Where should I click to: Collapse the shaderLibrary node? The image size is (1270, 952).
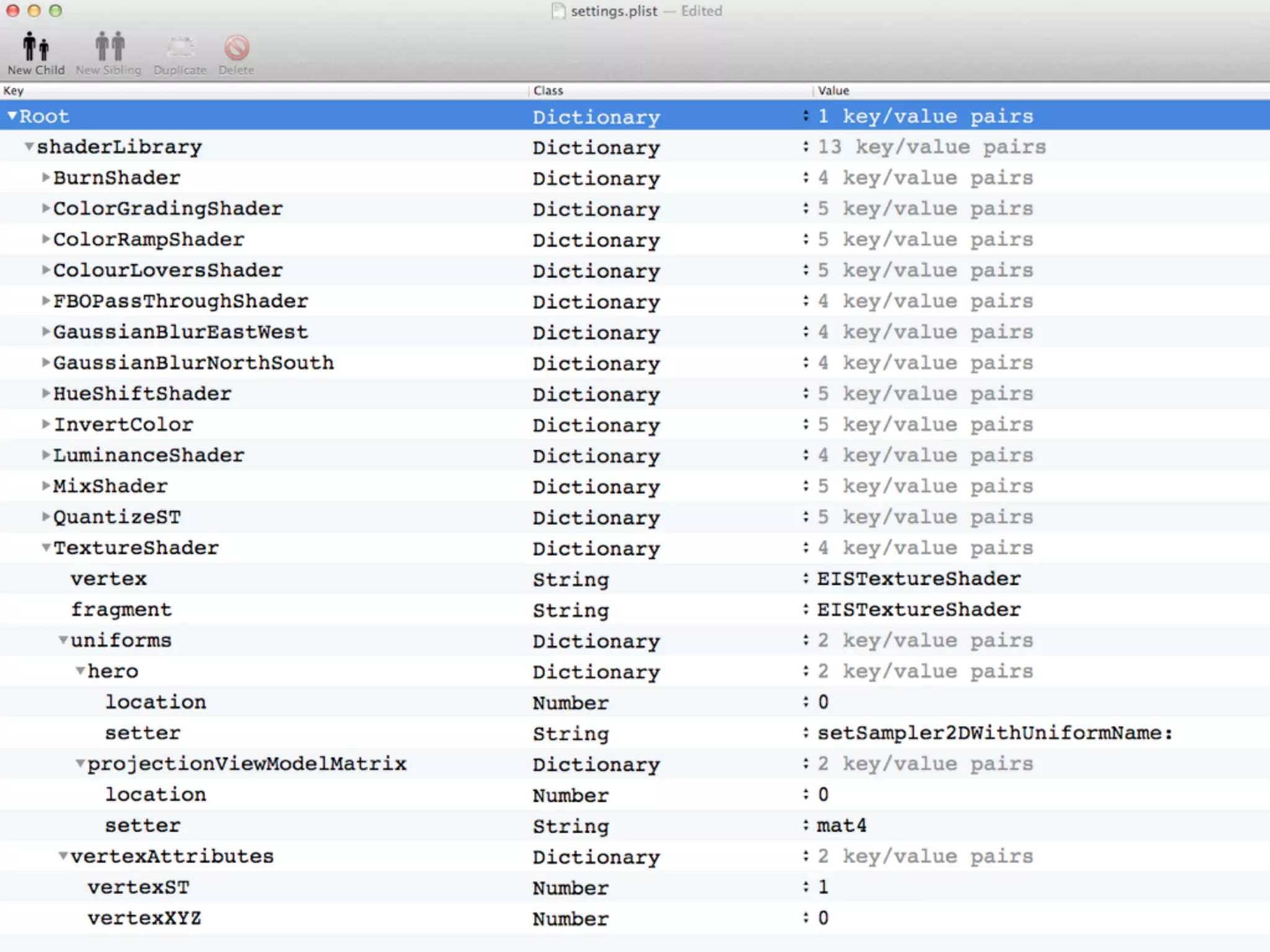(x=29, y=147)
